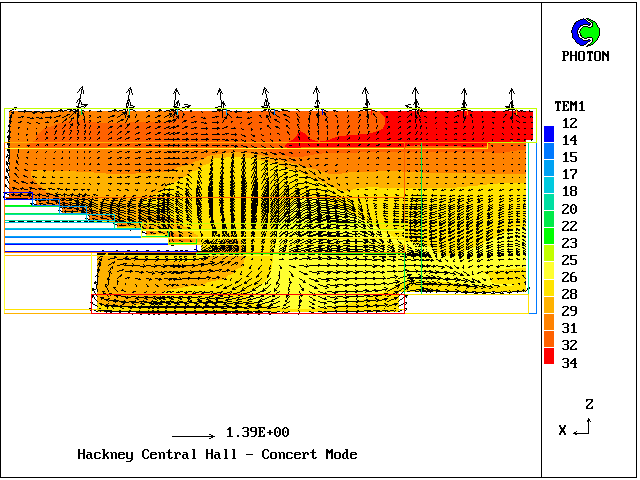Select the legend value 34

click(x=569, y=363)
